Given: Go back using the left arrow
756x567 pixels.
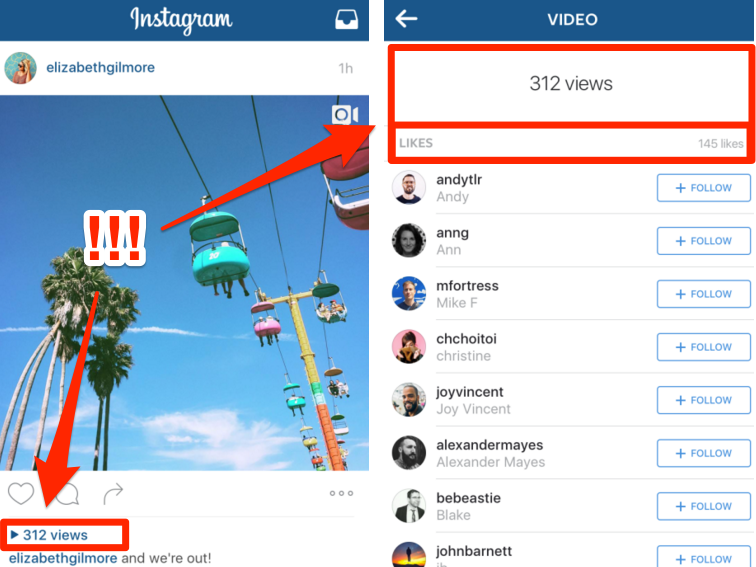Looking at the screenshot, I should point(406,19).
